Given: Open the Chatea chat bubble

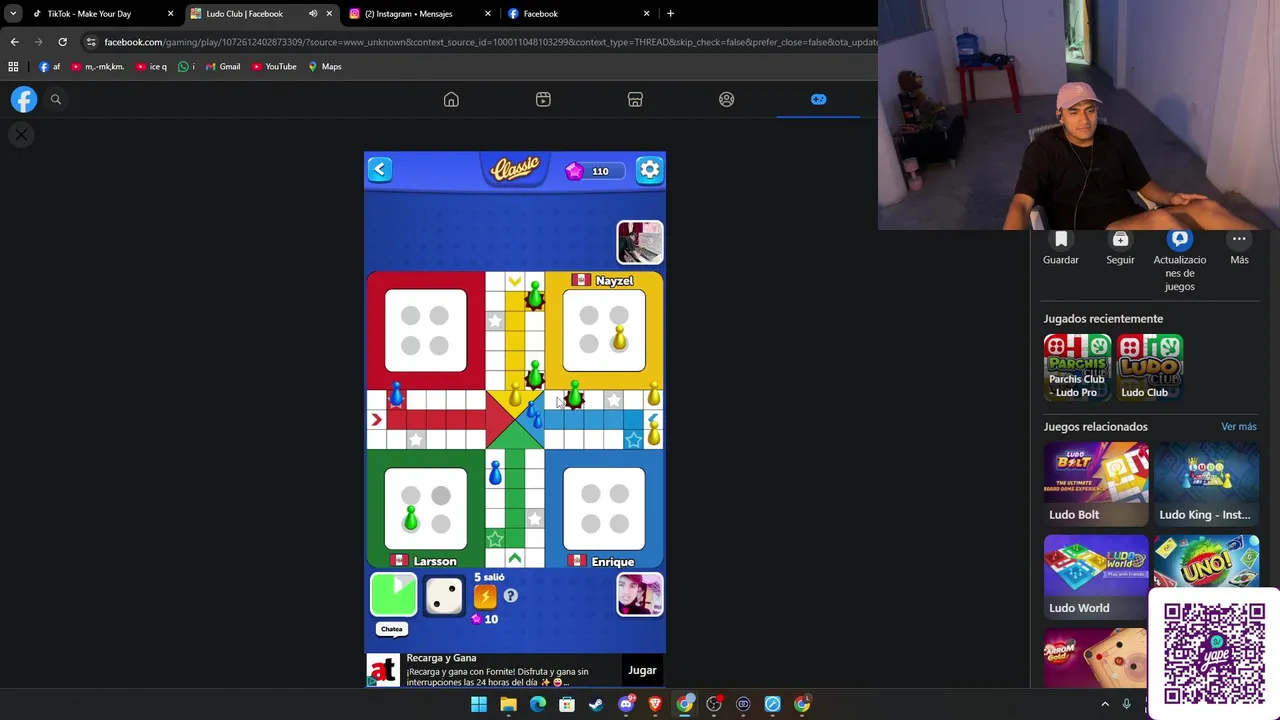Looking at the screenshot, I should [x=392, y=629].
